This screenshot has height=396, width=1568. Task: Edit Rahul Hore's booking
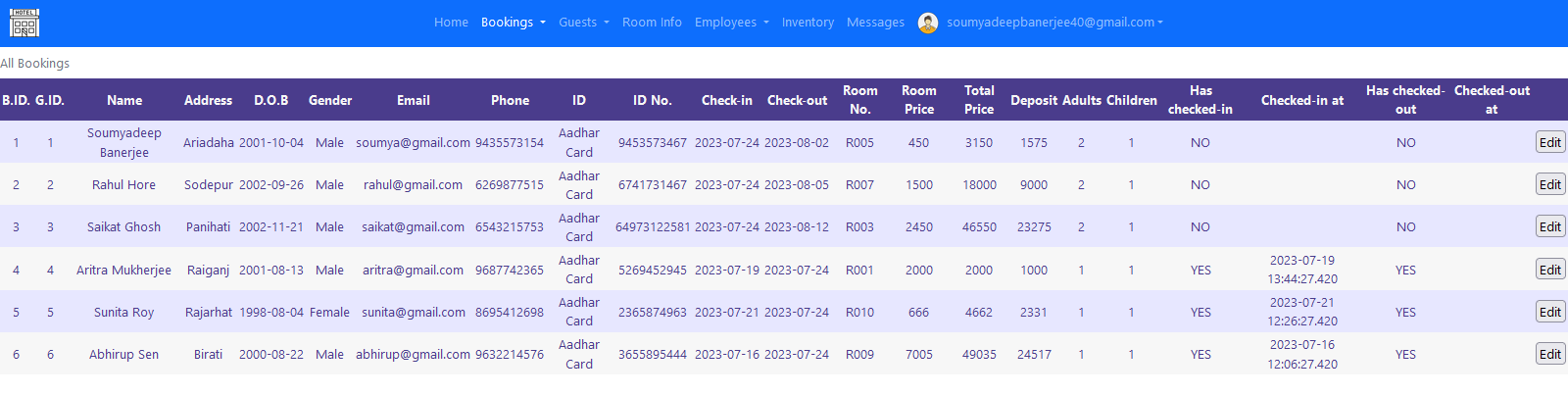pos(1549,184)
